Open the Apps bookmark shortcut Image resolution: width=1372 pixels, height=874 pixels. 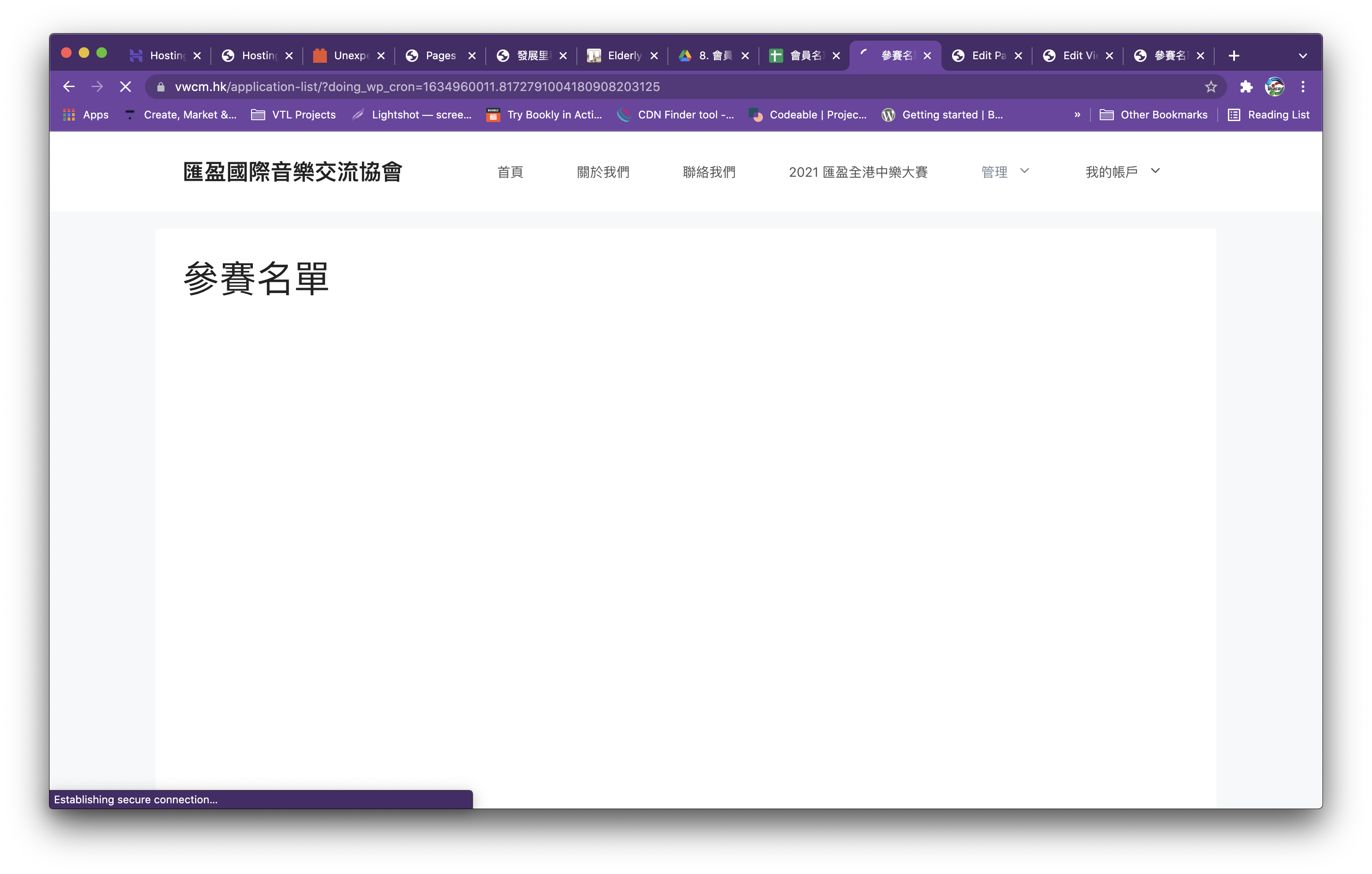[85, 114]
